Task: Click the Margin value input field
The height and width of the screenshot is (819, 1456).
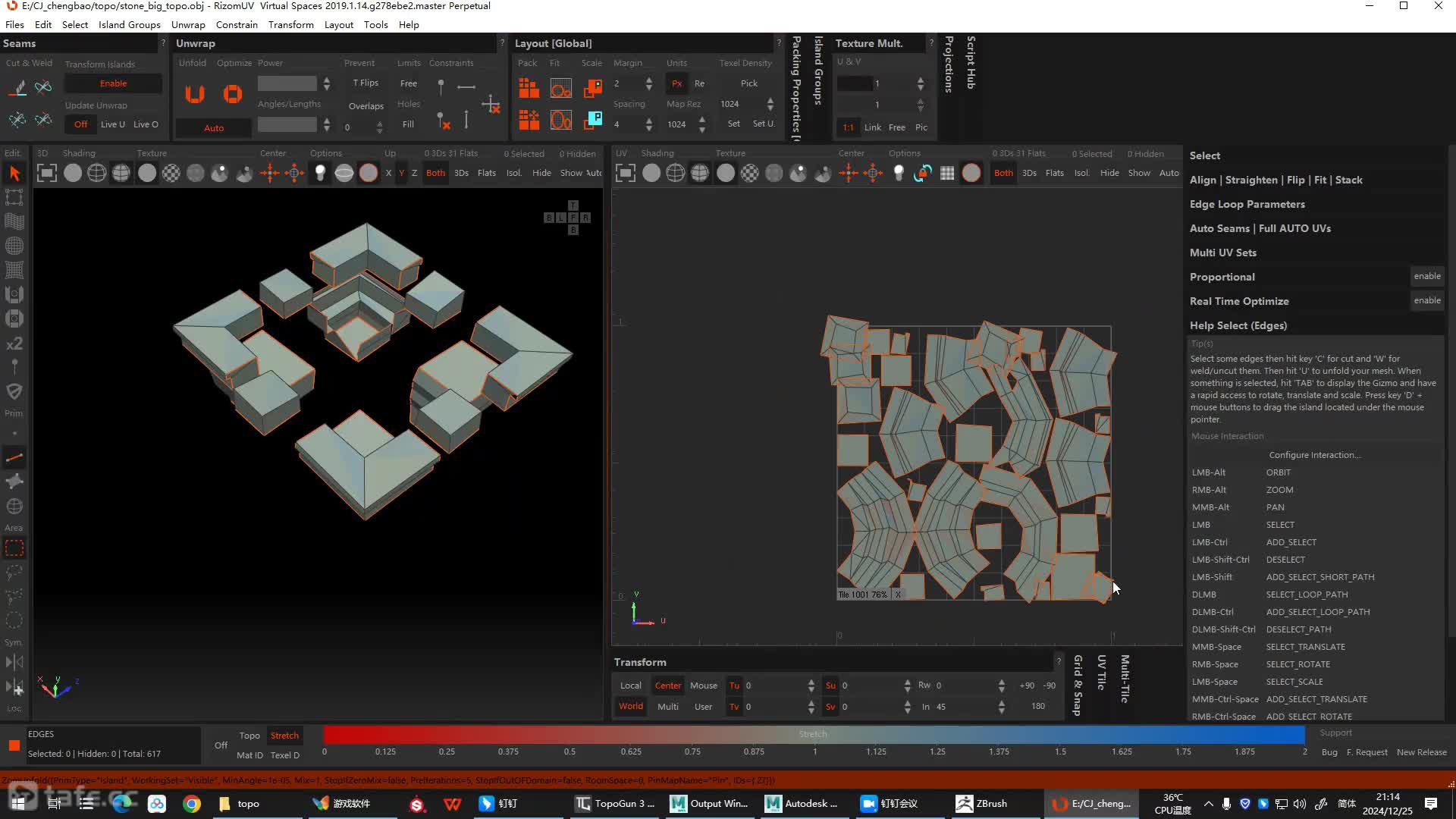Action: pos(626,83)
